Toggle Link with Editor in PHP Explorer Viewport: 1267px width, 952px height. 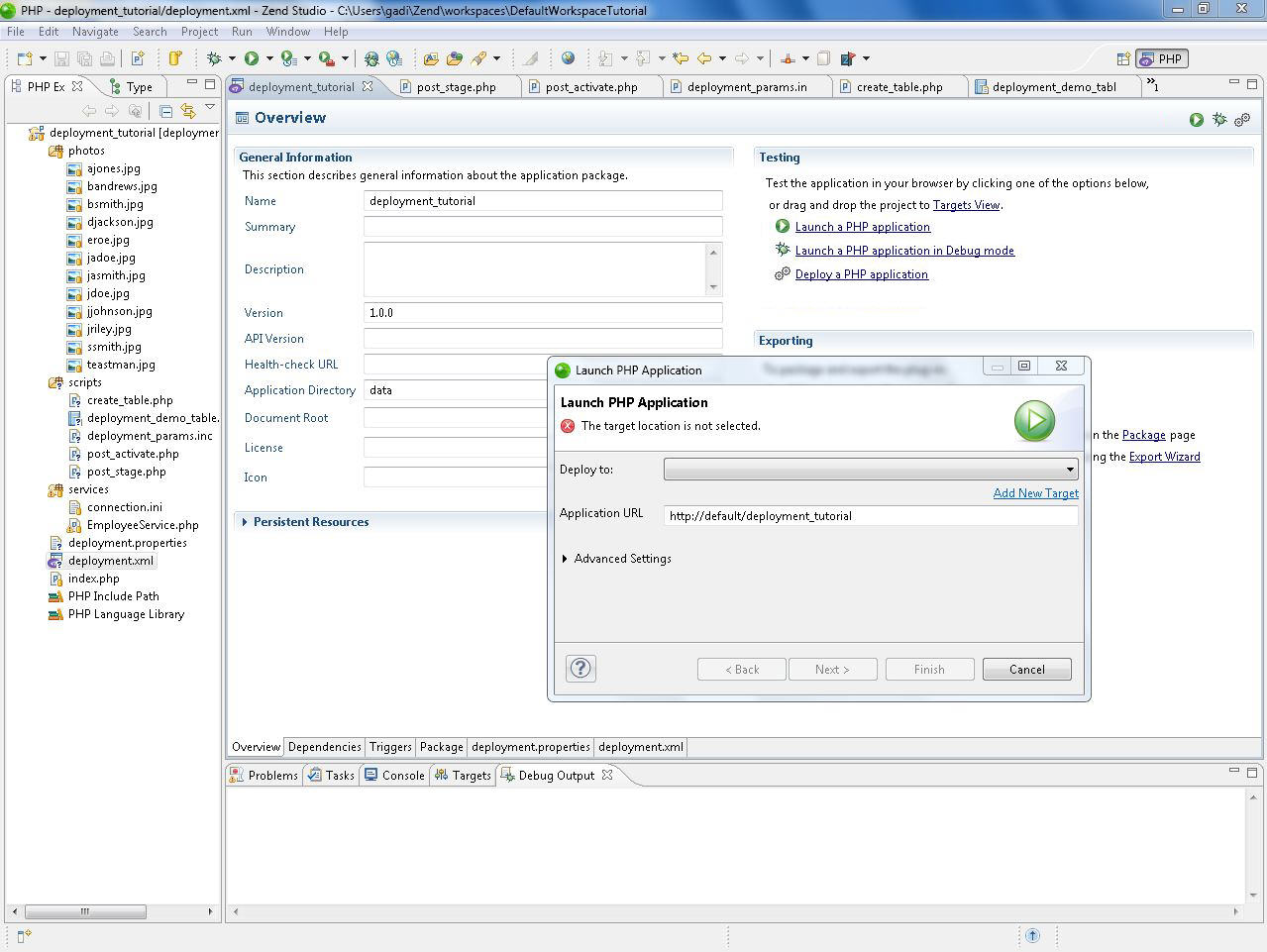pos(187,111)
